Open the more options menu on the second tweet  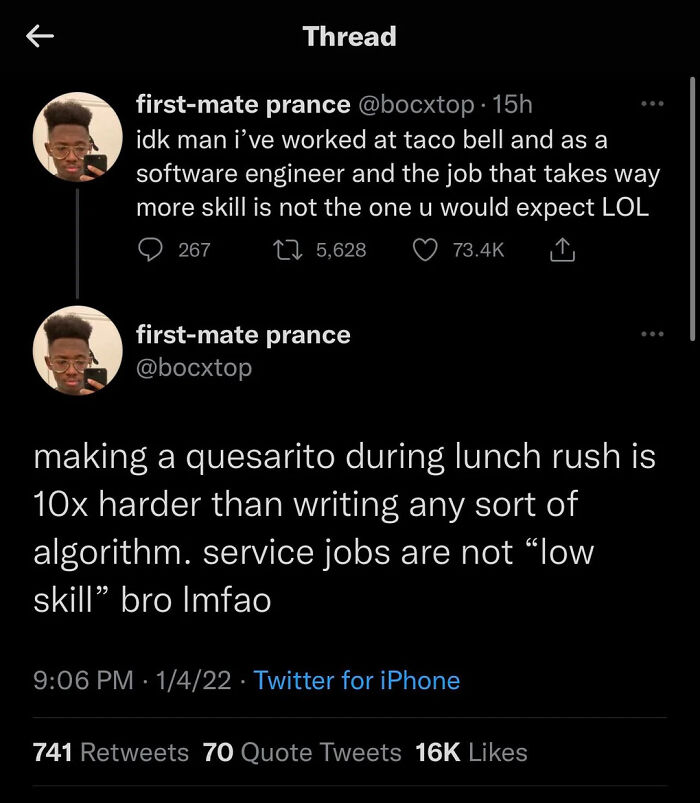pos(650,333)
